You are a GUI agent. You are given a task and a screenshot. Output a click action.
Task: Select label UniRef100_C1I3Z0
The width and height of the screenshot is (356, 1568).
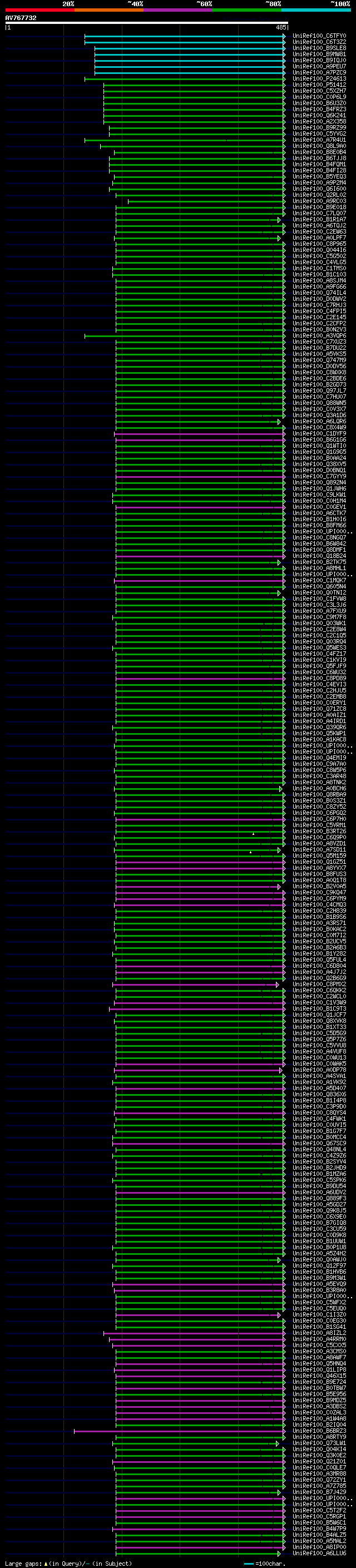(x=319, y=1315)
